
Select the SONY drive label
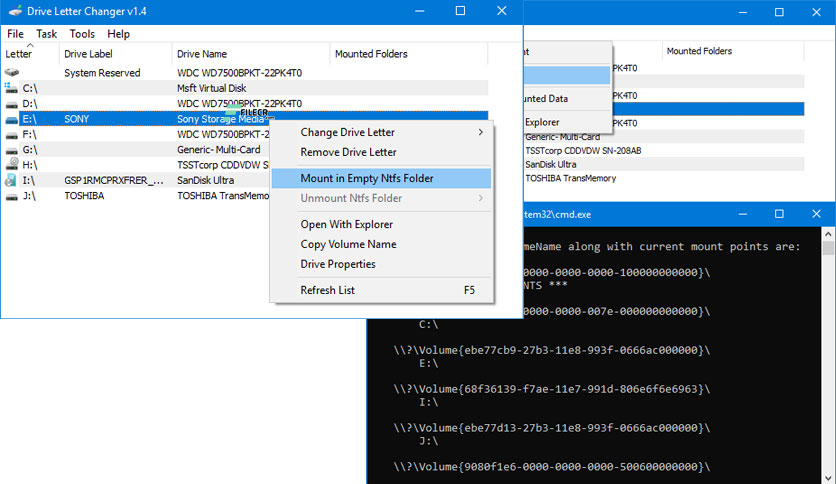pos(77,119)
